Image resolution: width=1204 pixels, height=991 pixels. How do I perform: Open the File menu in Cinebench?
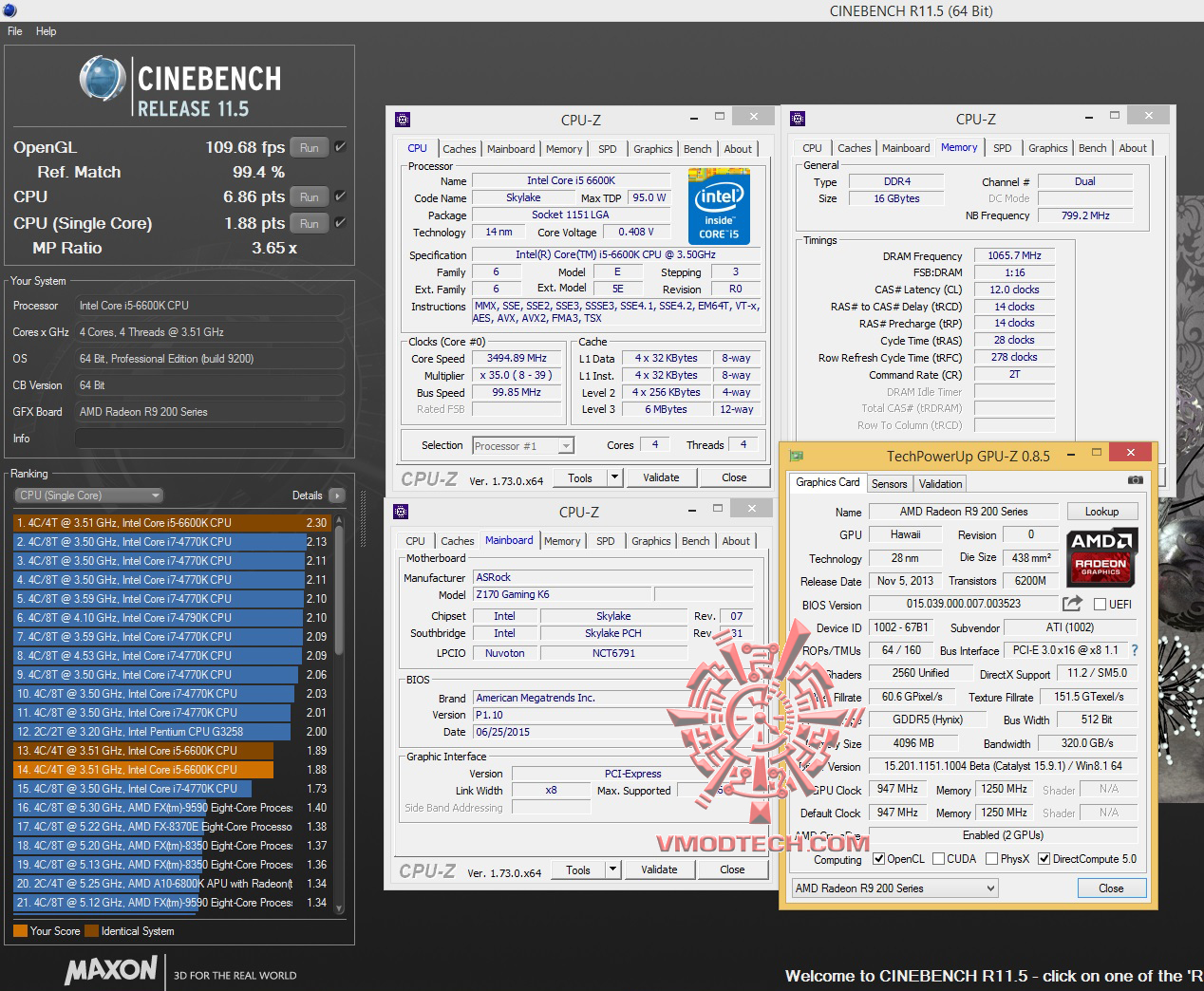coord(15,31)
